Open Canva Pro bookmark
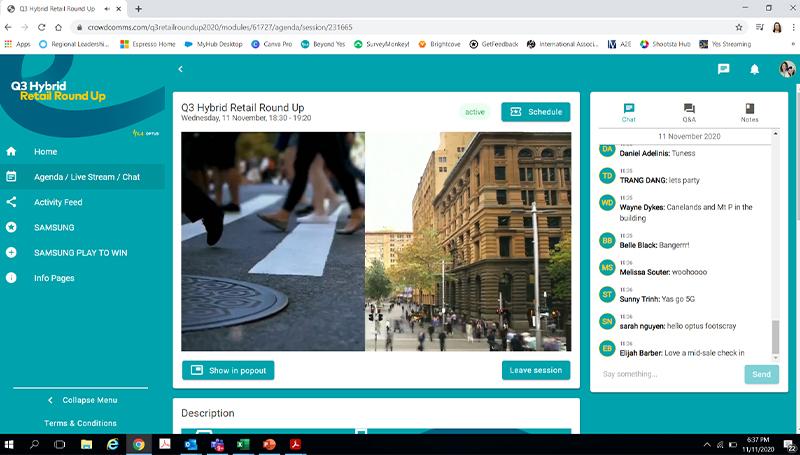The width and height of the screenshot is (800, 455). coord(271,44)
